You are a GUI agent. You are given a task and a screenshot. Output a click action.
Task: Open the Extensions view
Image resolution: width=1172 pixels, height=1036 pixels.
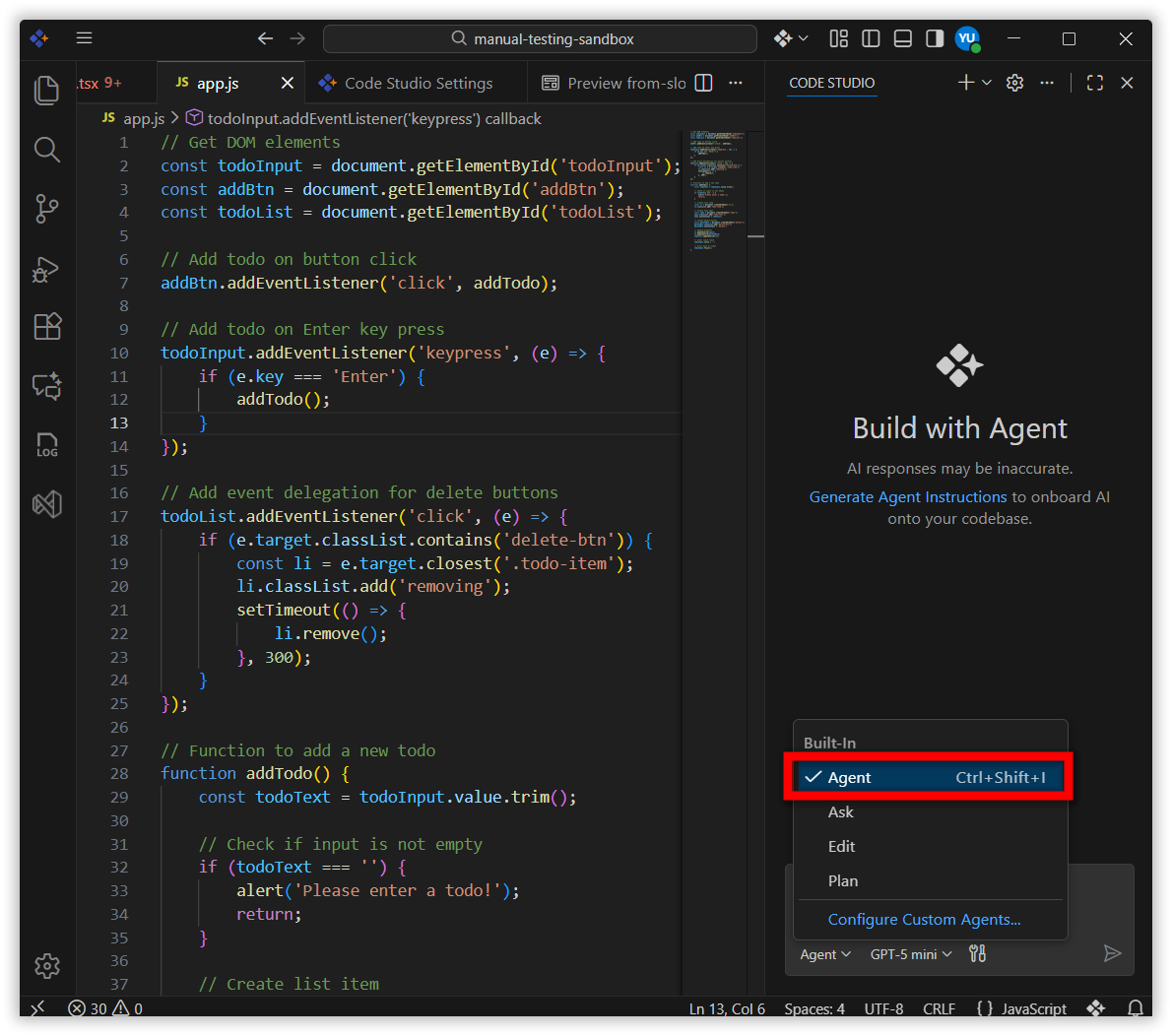pyautogui.click(x=46, y=326)
